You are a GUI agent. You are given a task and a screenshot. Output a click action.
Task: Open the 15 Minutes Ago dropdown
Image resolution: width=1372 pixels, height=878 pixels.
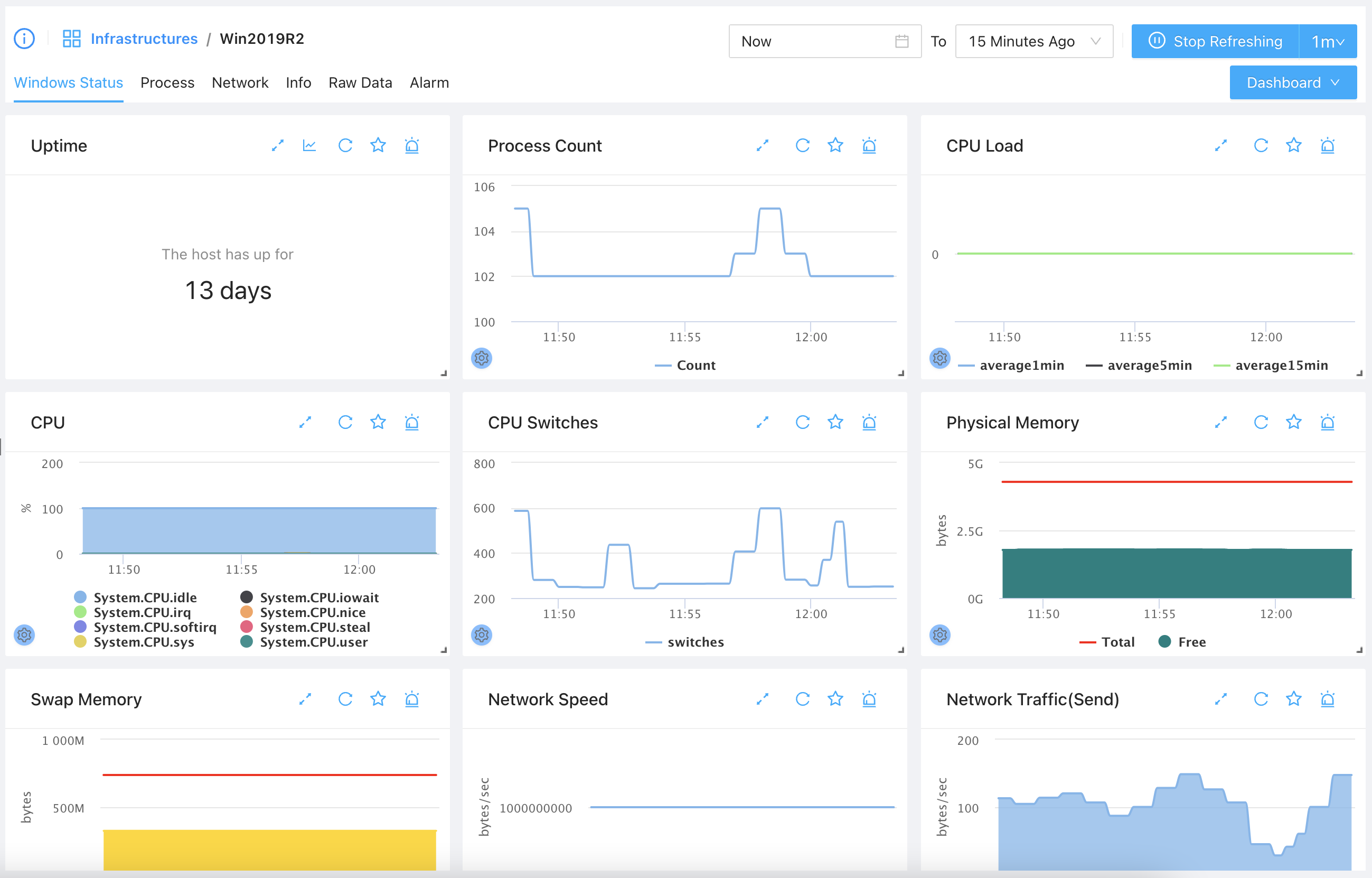[x=1033, y=41]
